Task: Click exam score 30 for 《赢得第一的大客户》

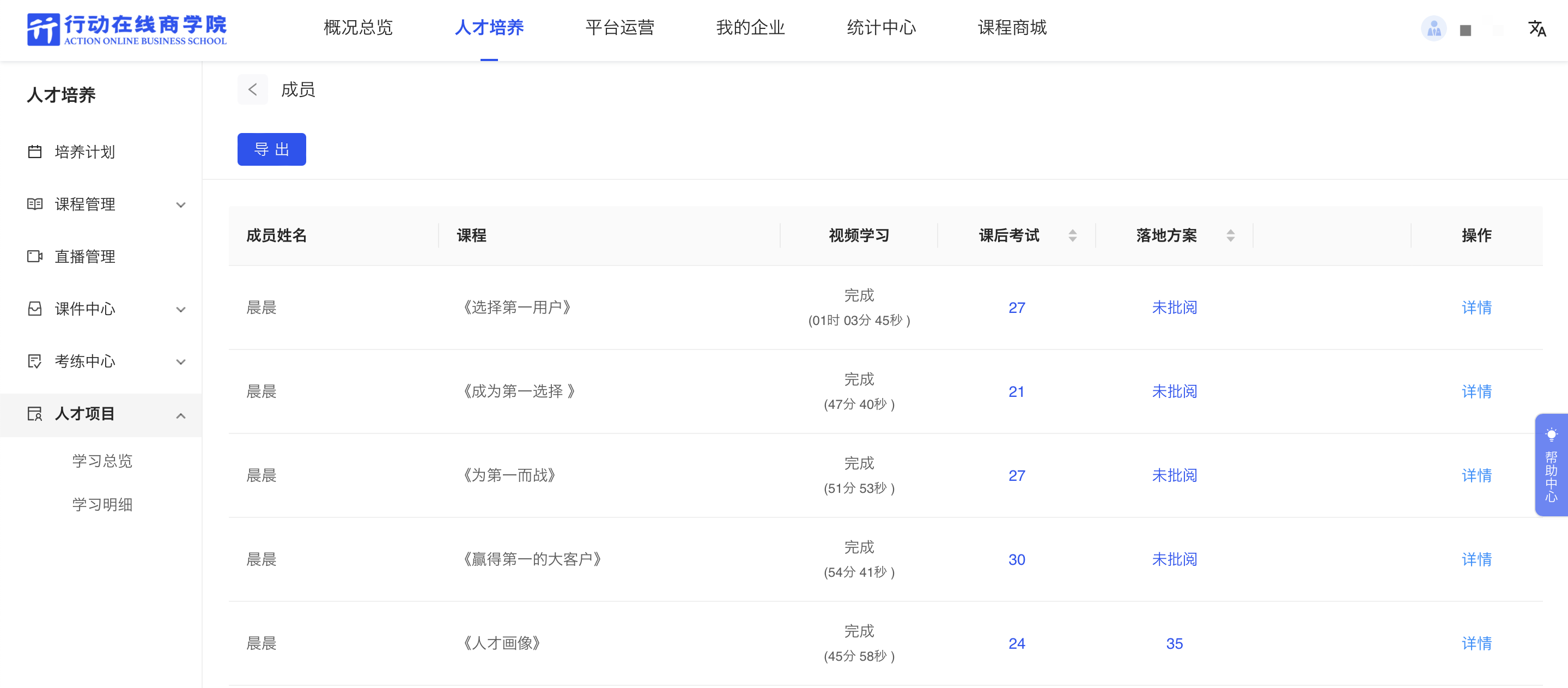Action: 1017,559
